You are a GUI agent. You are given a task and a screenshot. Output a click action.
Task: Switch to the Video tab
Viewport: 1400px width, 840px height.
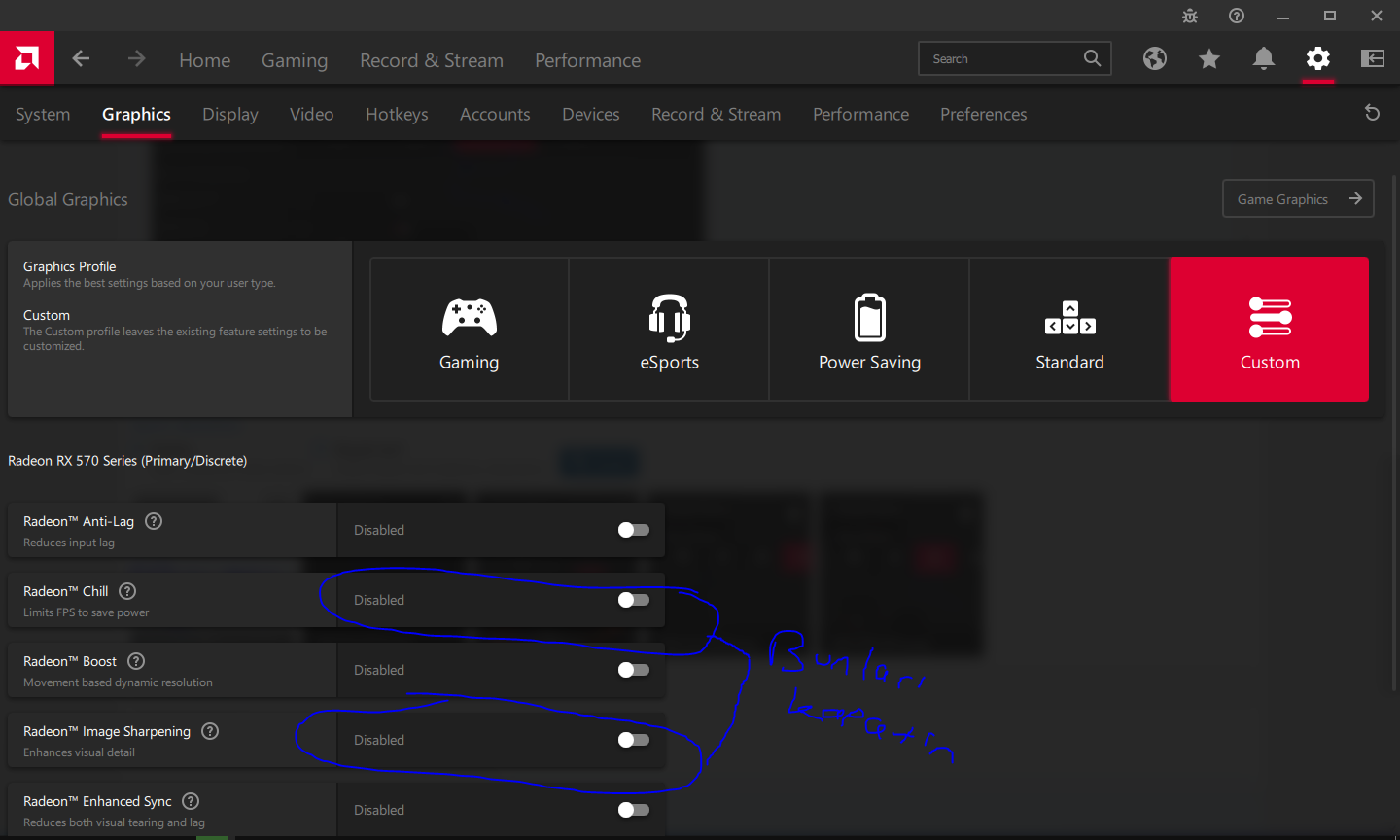click(312, 114)
